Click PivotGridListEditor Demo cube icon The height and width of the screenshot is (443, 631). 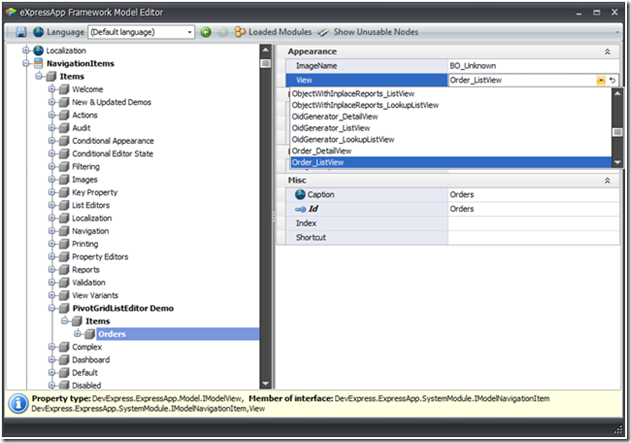[x=64, y=308]
